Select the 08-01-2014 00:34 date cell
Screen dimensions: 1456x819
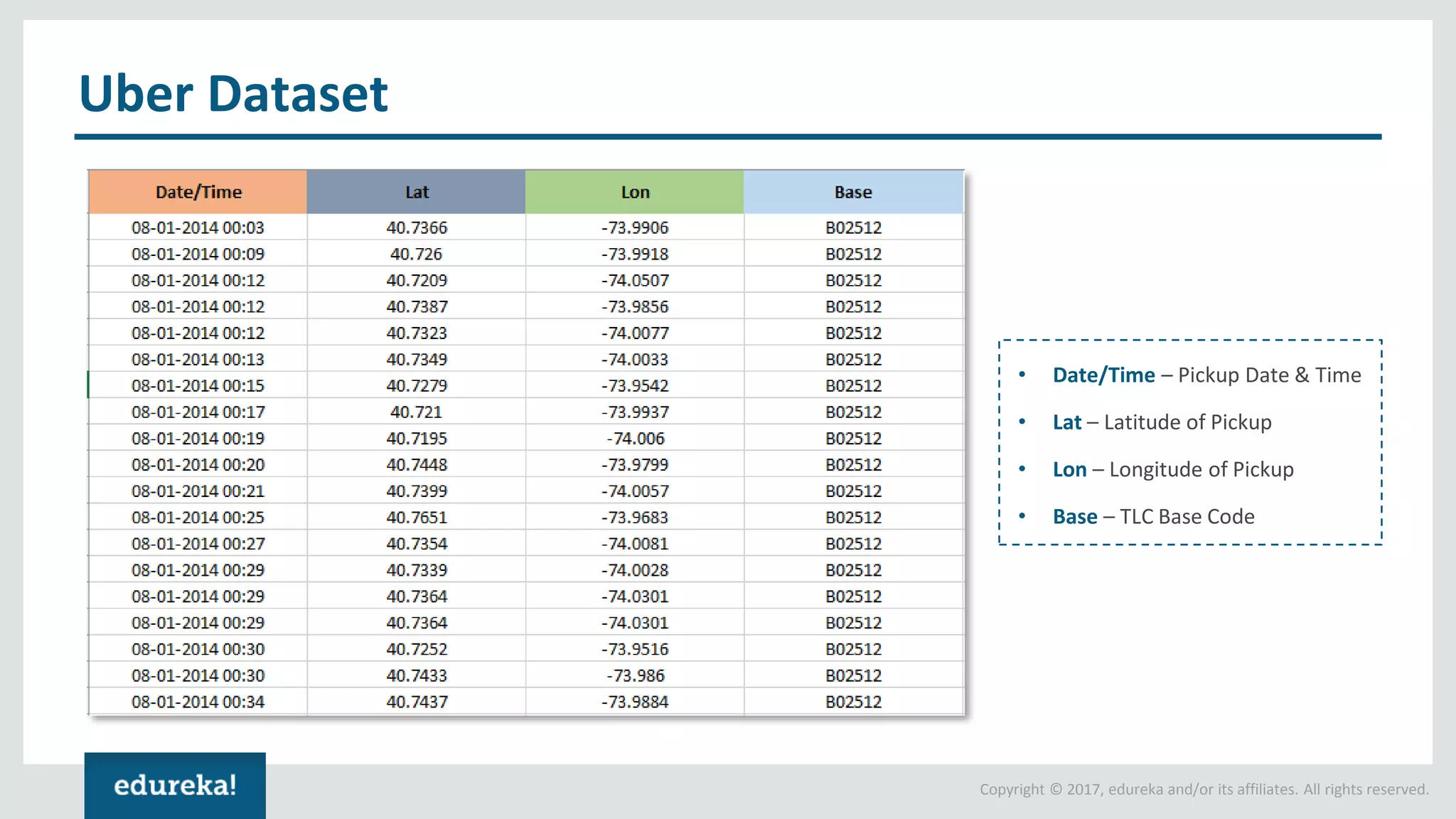198,702
